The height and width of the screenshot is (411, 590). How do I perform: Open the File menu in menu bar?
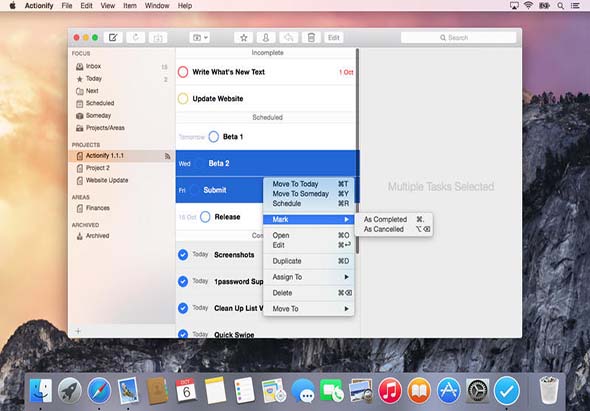click(67, 6)
